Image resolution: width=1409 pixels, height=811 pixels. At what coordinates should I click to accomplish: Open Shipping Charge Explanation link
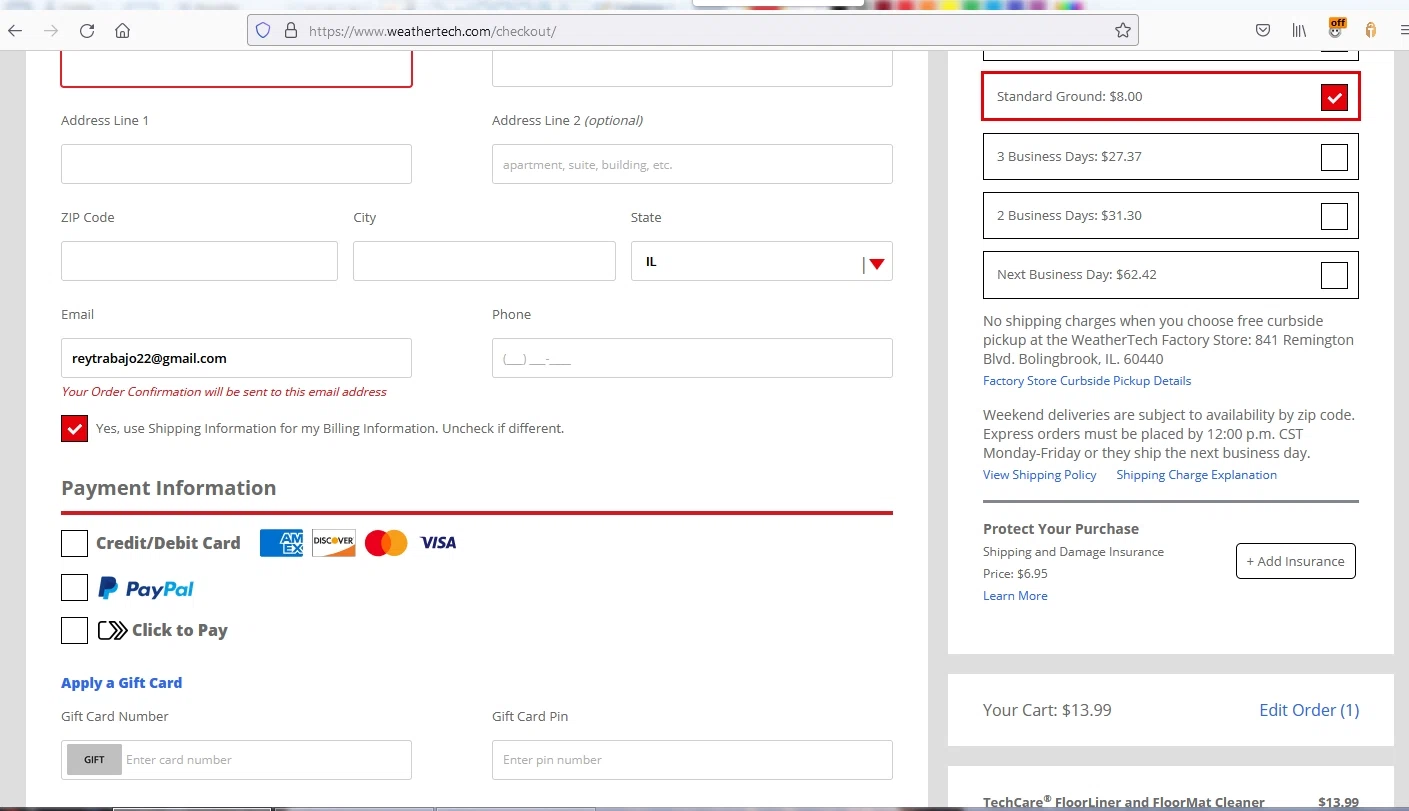(1196, 475)
